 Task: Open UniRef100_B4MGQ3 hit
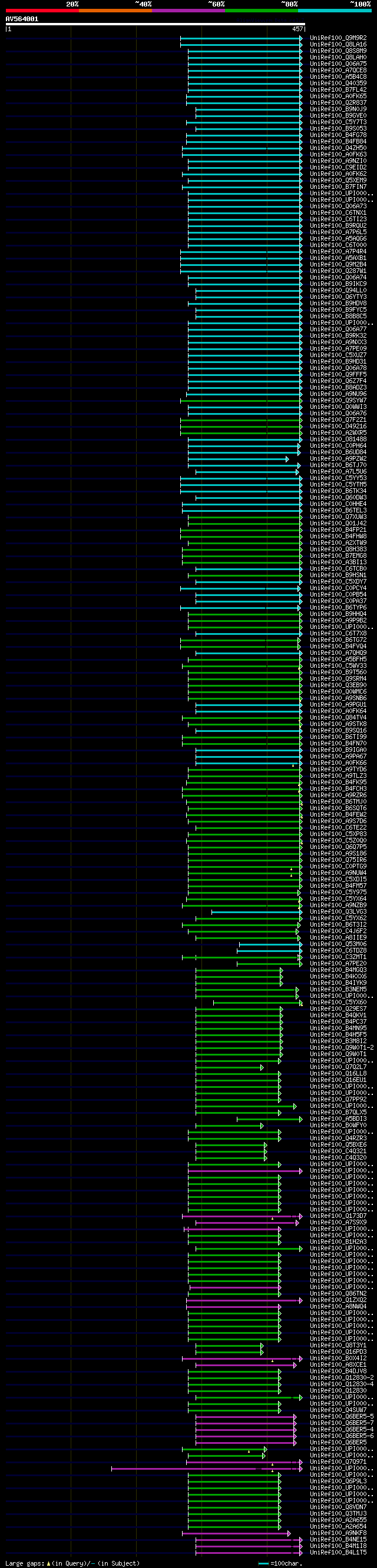pyautogui.click(x=338, y=970)
